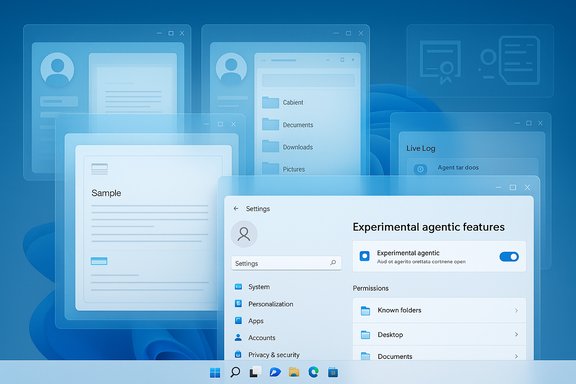Click the Agent entry icon in Live Log
Viewport: 576px width, 384px height.
(x=420, y=169)
